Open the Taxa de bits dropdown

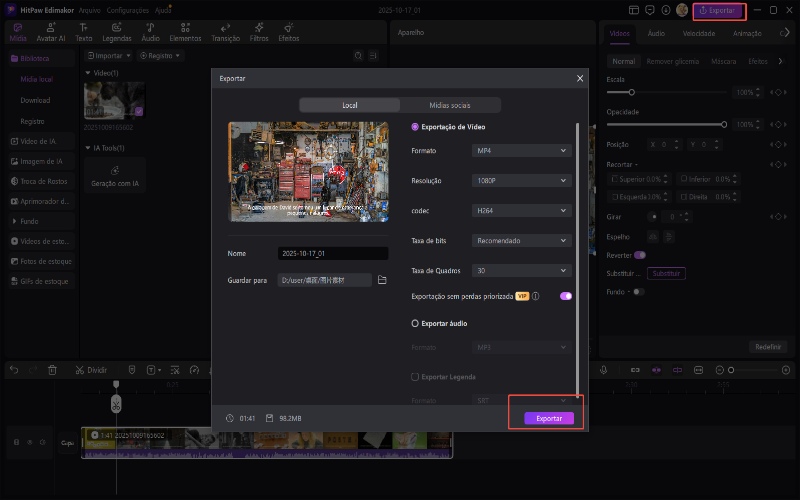click(x=521, y=241)
